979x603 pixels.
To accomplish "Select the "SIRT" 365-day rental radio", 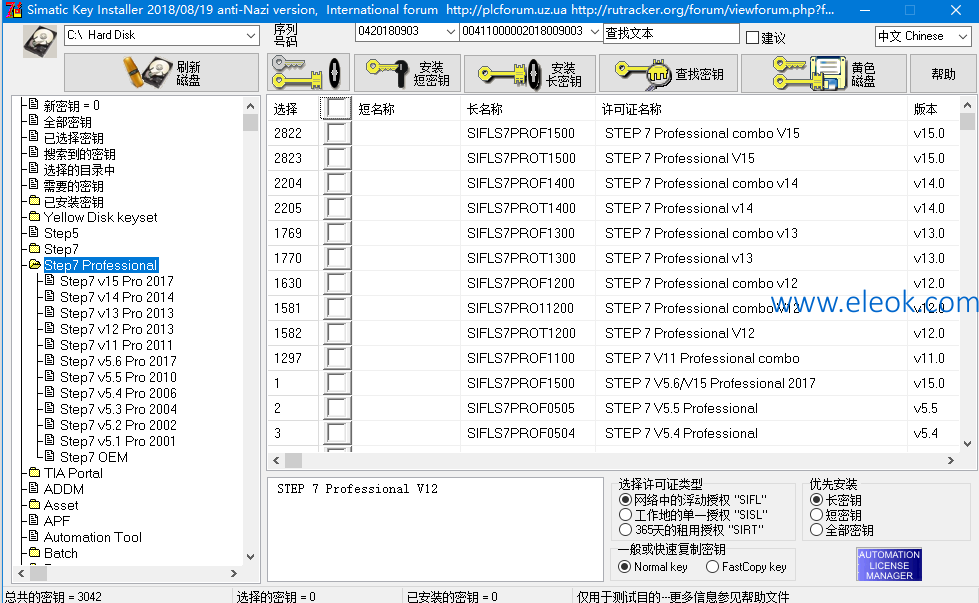I will 625,530.
